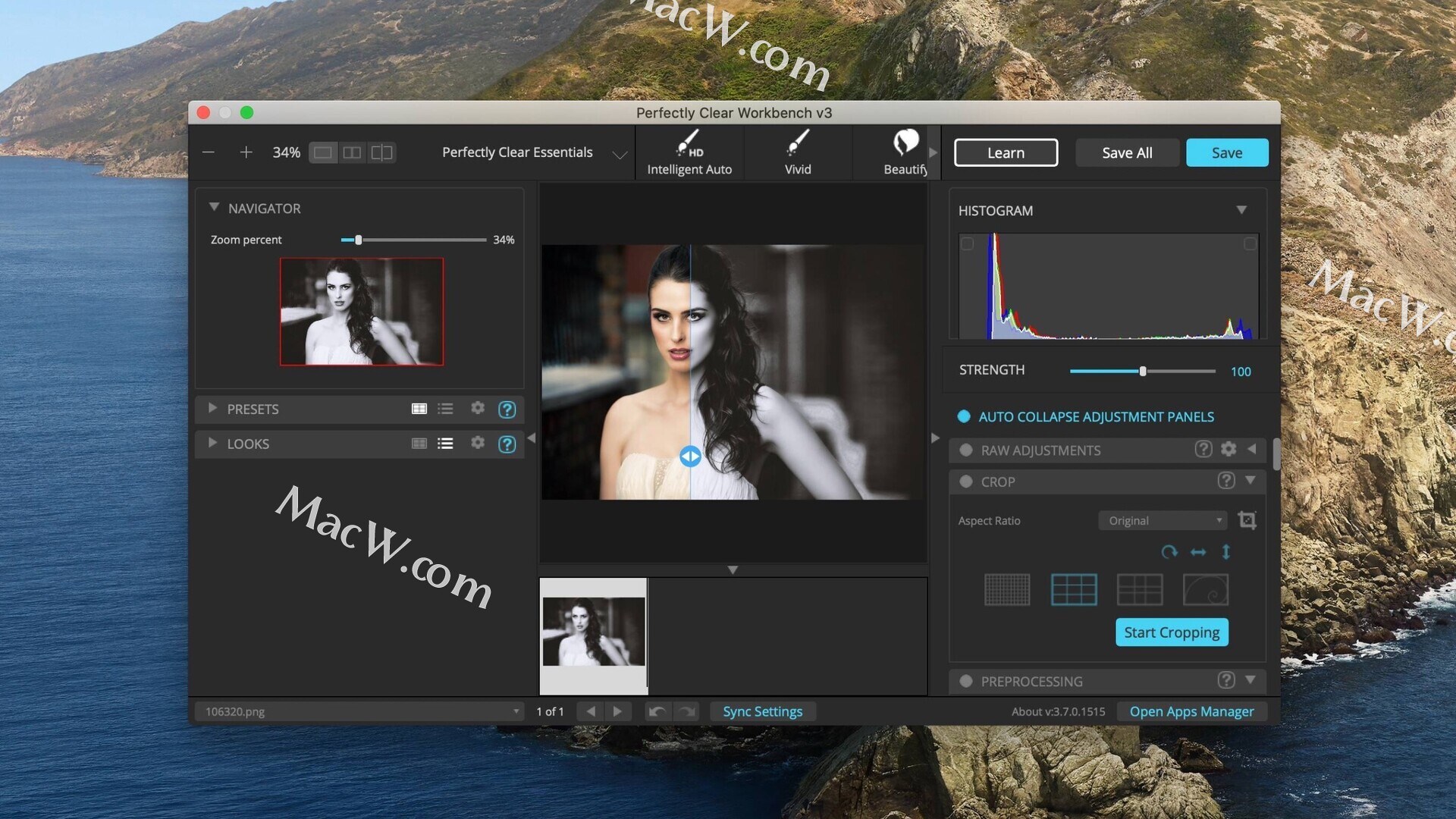Switch Looks to list view
Screen dimensions: 1456x819
coord(445,444)
